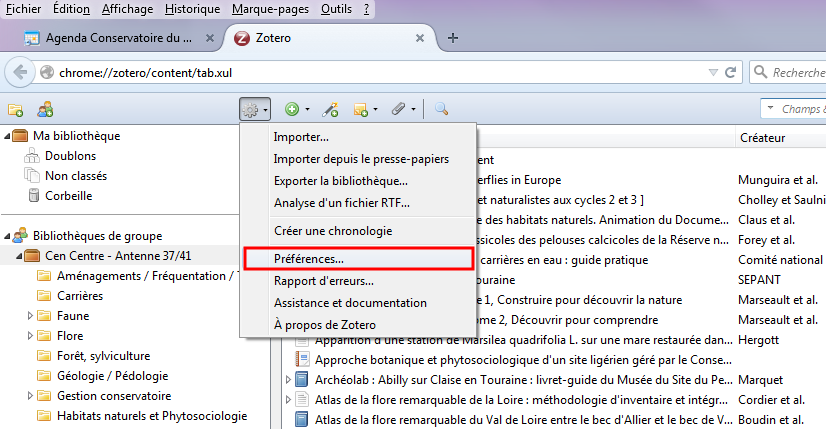
Task: Click the green plus New Item icon
Action: click(292, 109)
